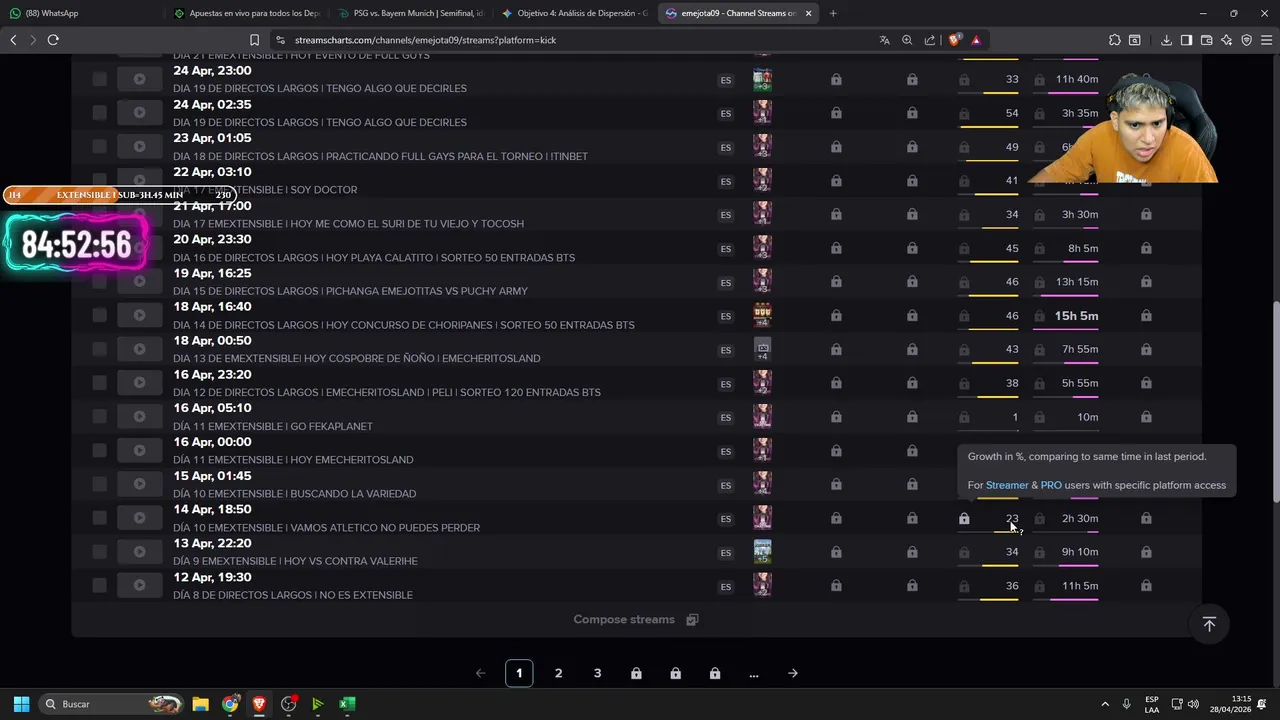This screenshot has width=1280, height=720.
Task: Open the browser extensions puzzle icon
Action: (1115, 40)
